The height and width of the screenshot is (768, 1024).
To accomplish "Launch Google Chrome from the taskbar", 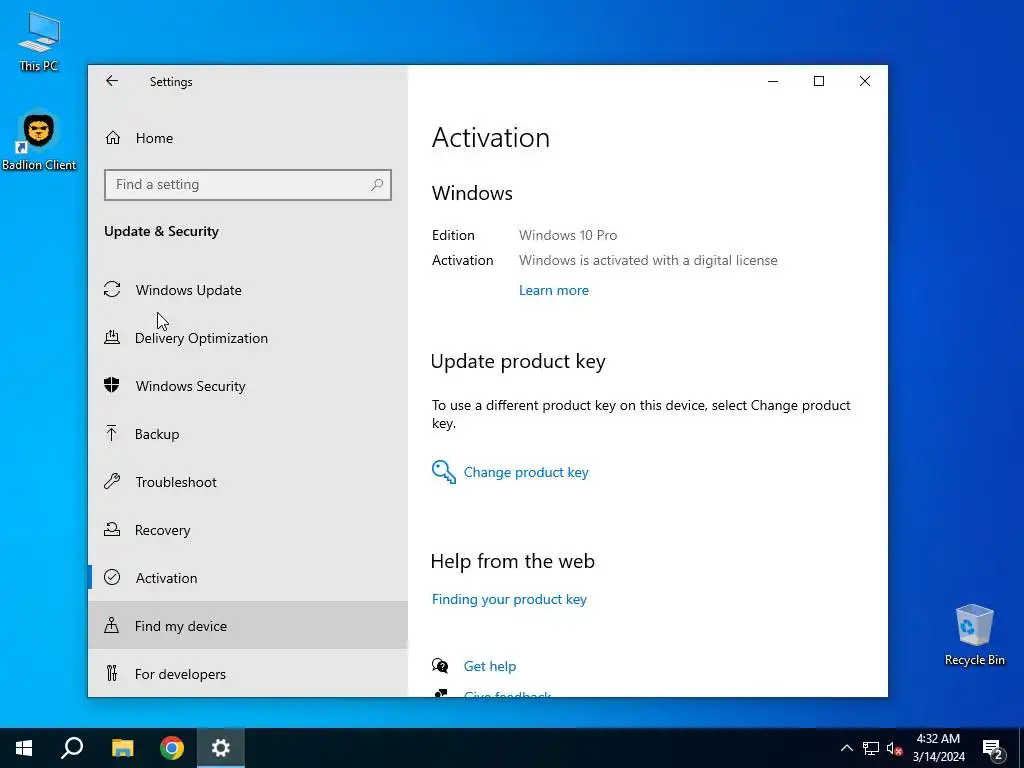I will pyautogui.click(x=172, y=748).
